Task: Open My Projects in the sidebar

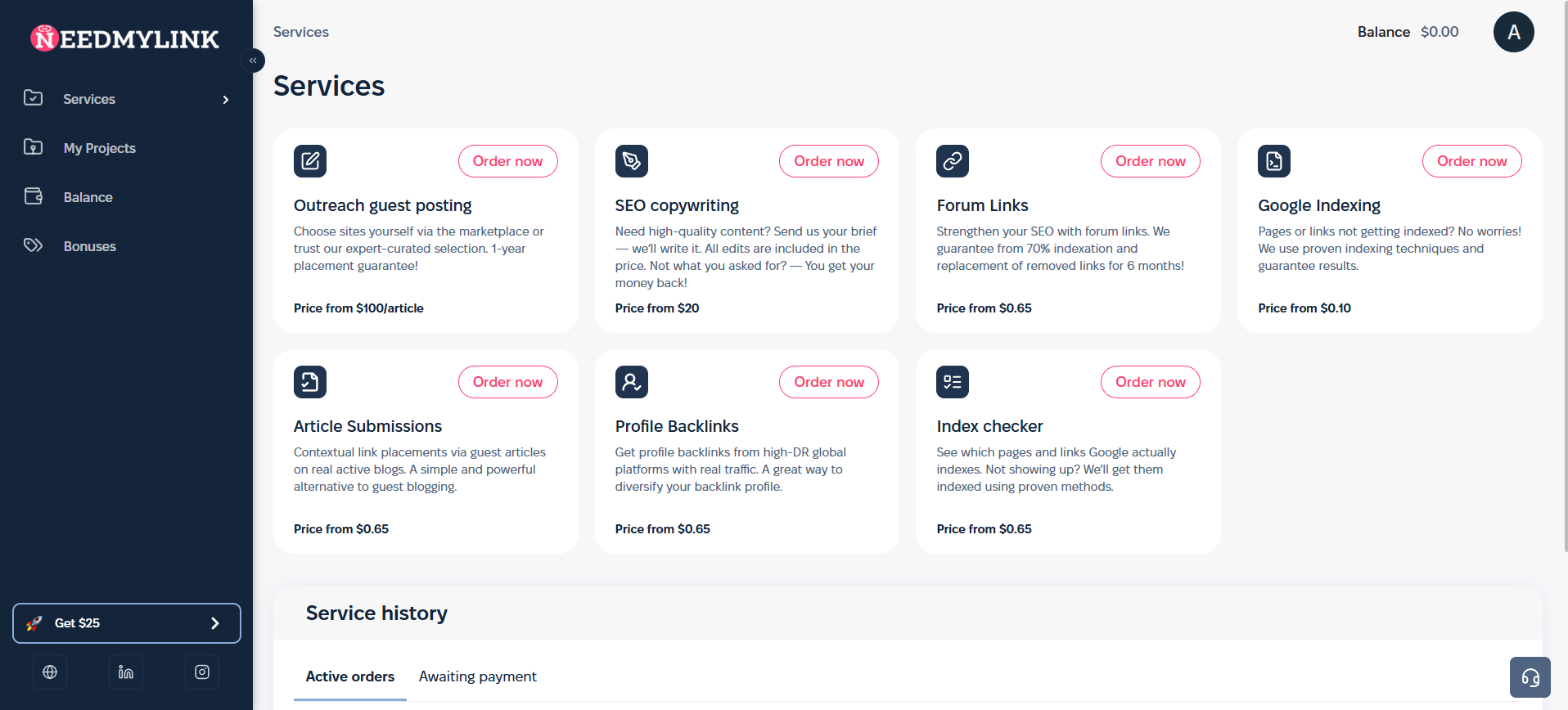Action: click(x=100, y=148)
